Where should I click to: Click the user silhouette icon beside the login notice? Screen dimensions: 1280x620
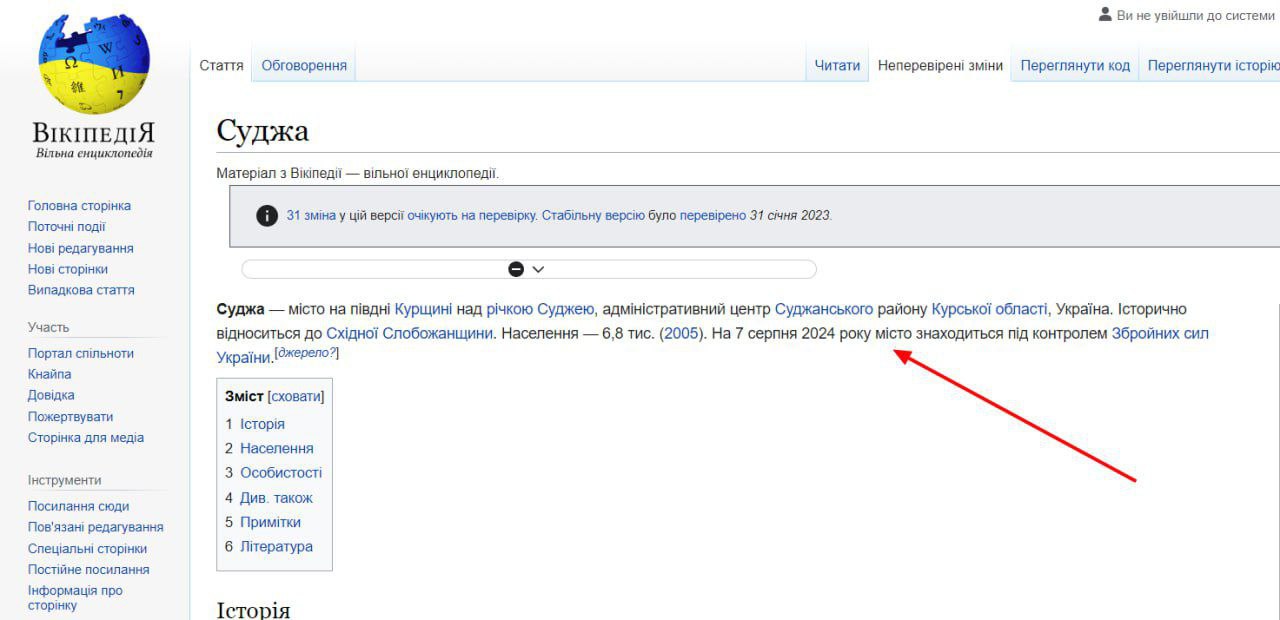click(1105, 14)
